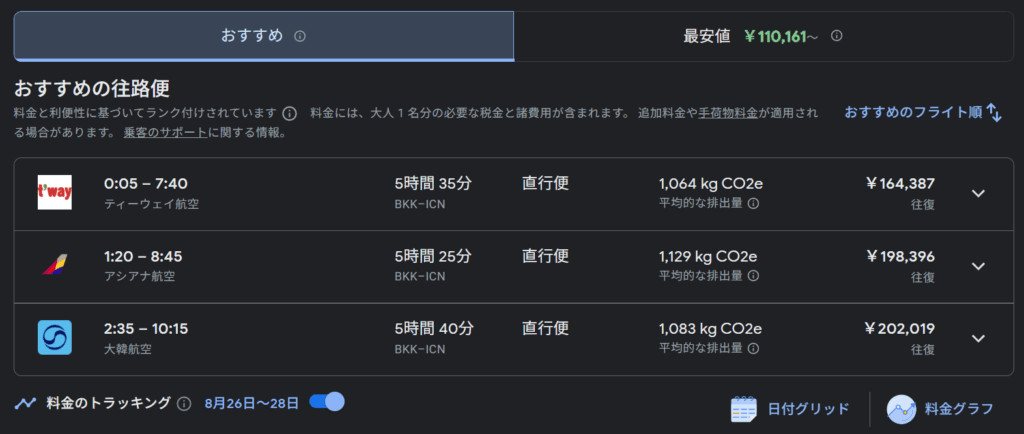Expand the T'way 0:05 – 7:40 flight details
This screenshot has height=434, width=1024.
pos(978,193)
